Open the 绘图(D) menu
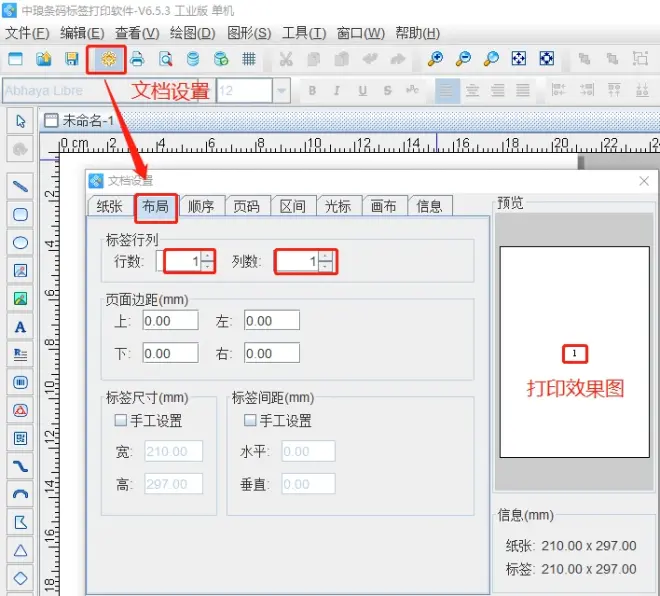 [192, 33]
